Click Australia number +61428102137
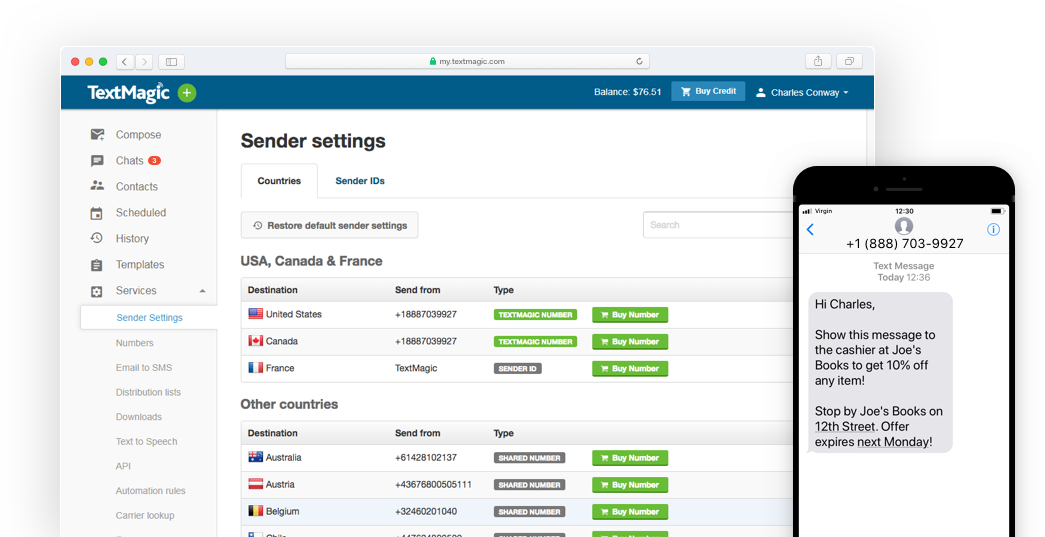 tap(426, 458)
